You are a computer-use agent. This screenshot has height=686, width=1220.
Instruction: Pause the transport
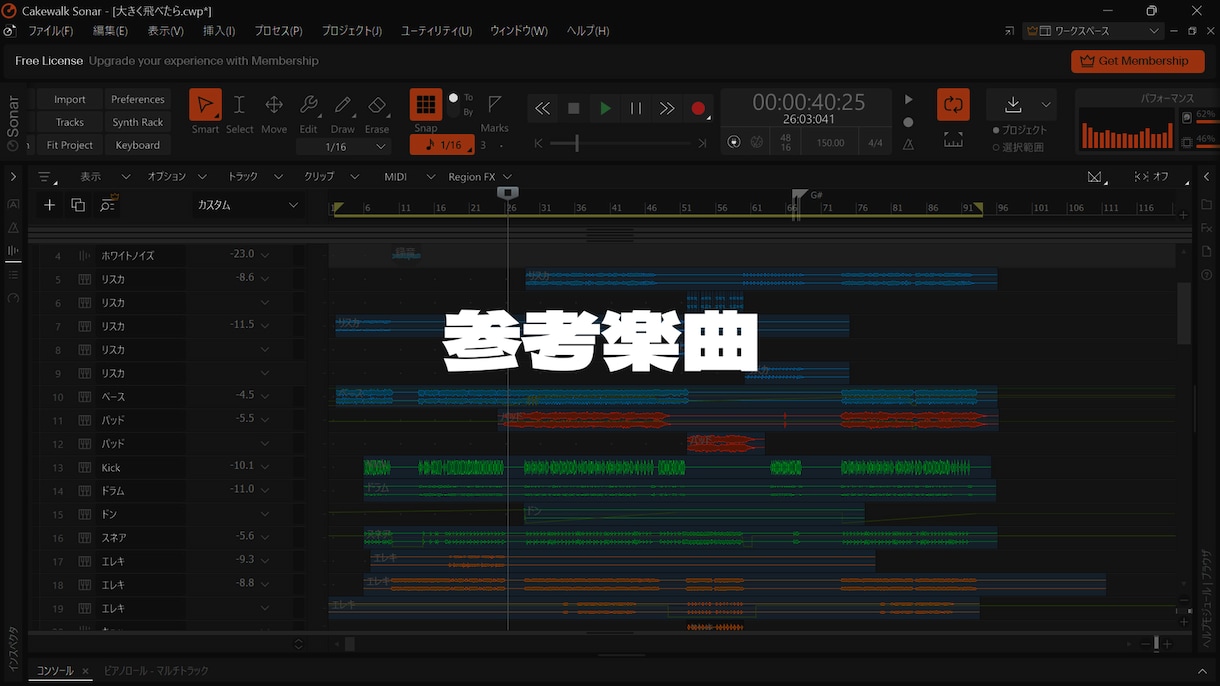click(x=636, y=108)
